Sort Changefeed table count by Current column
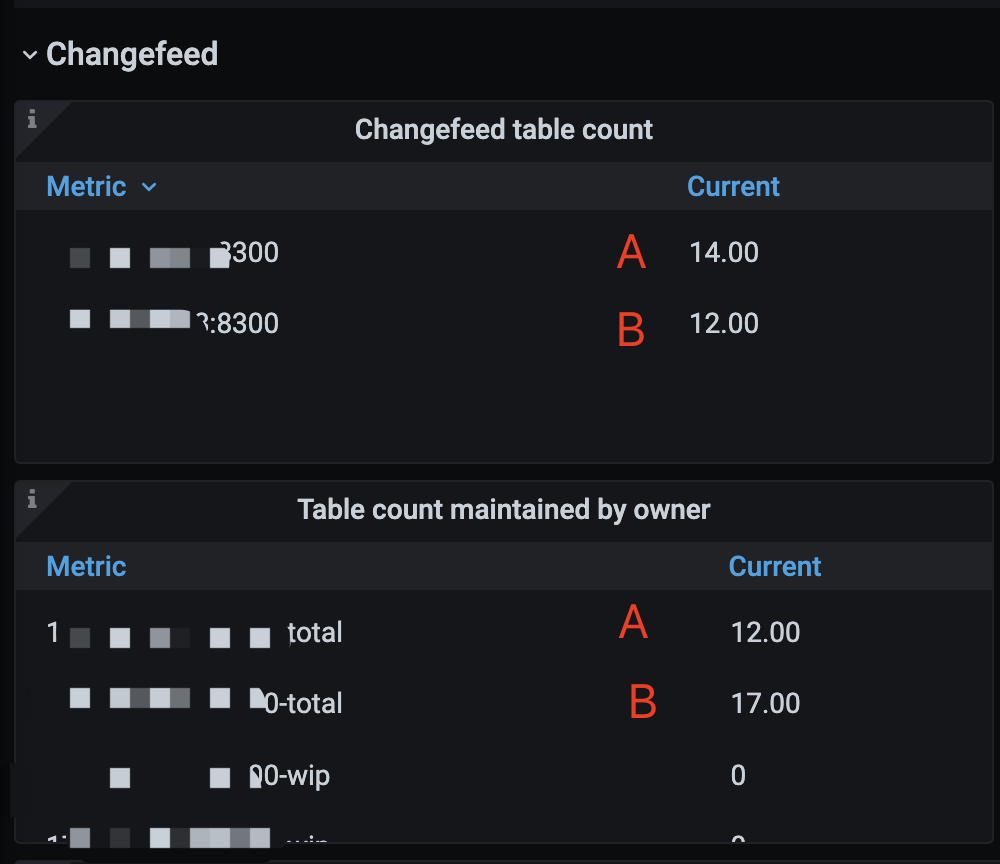The height and width of the screenshot is (864, 1000). point(733,187)
